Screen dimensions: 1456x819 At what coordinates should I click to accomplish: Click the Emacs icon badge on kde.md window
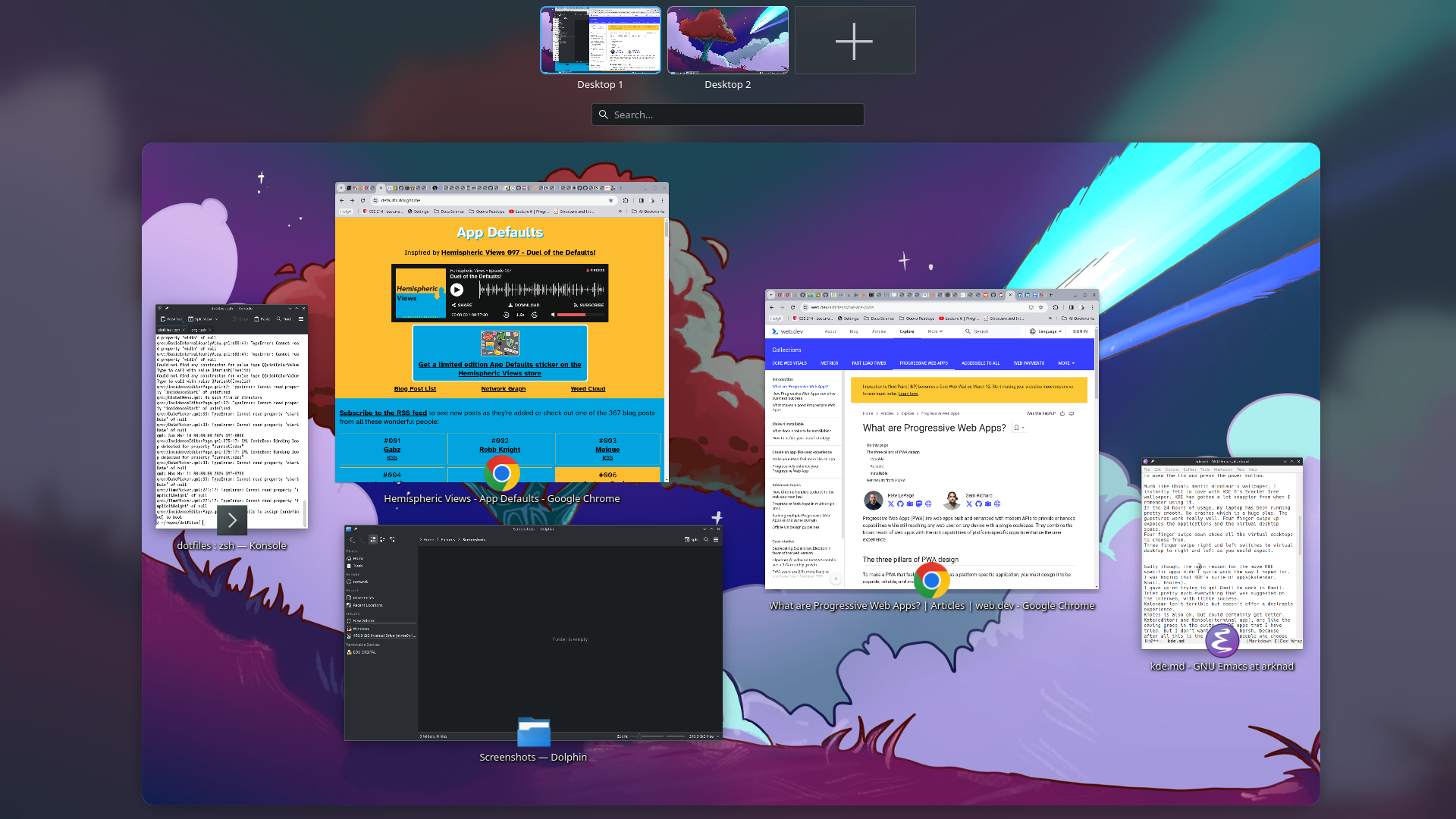[x=1222, y=642]
